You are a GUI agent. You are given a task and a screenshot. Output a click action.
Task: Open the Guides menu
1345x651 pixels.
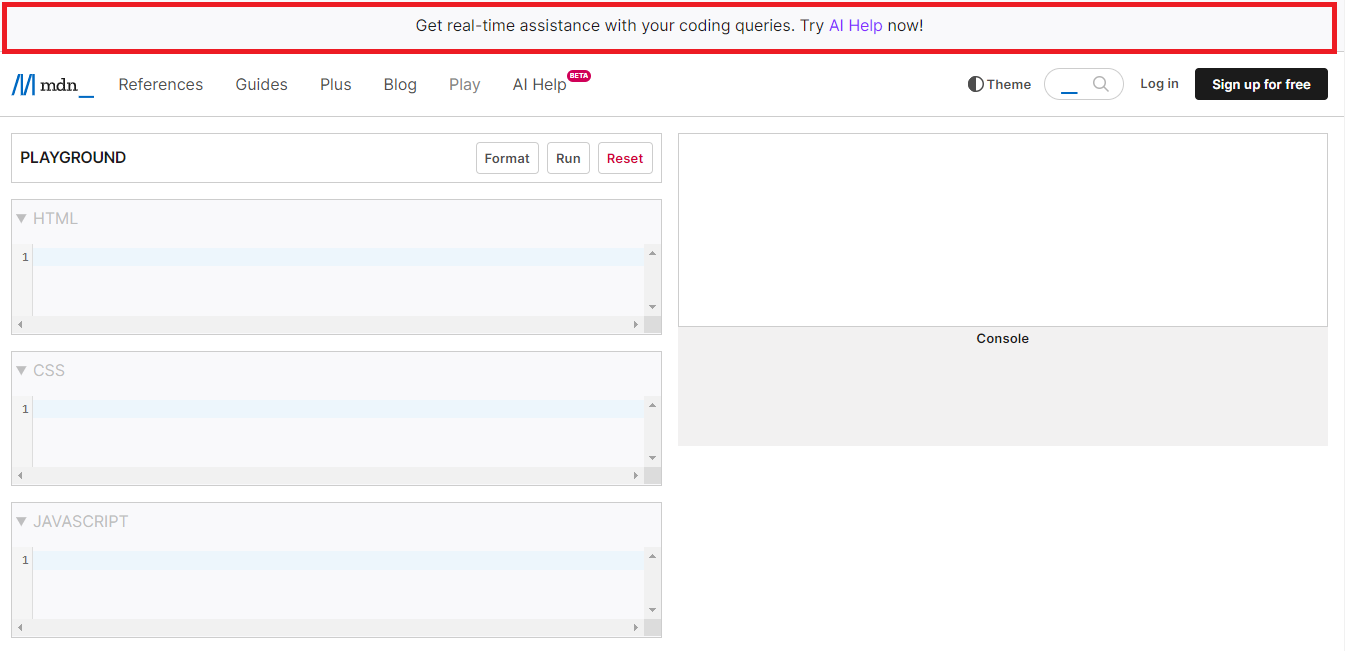click(261, 85)
